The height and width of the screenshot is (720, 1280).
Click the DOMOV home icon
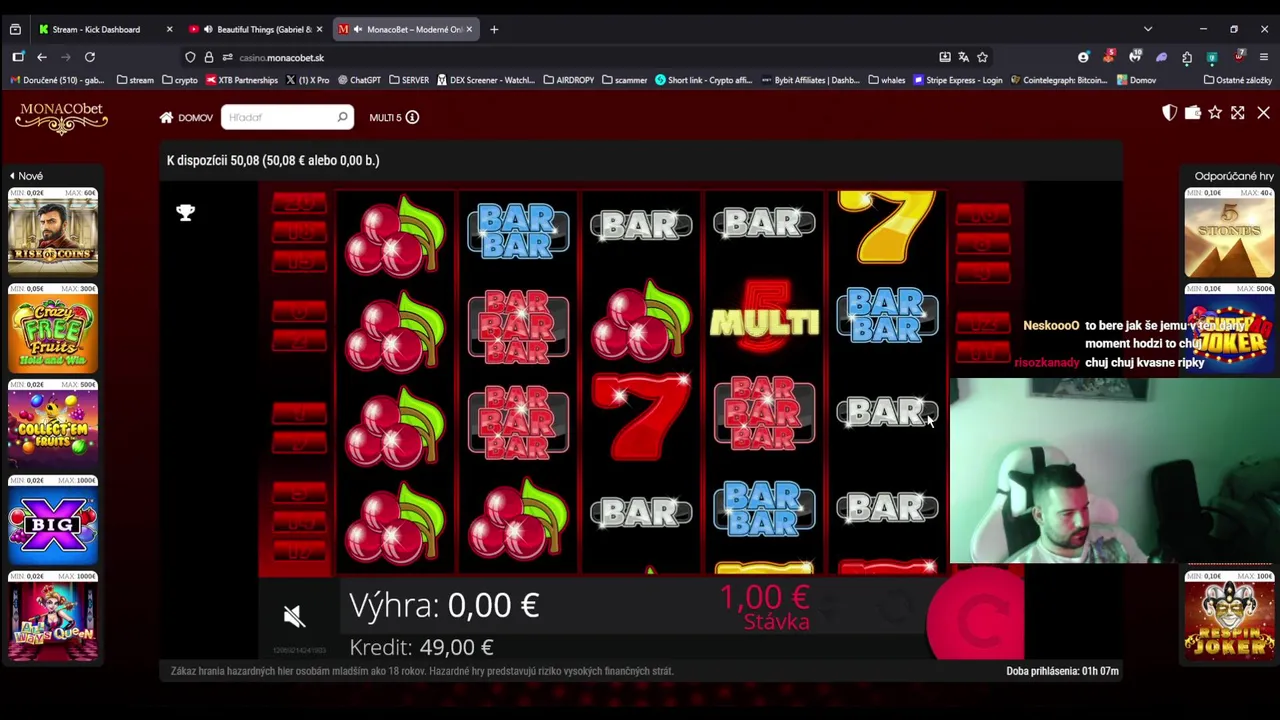(166, 118)
